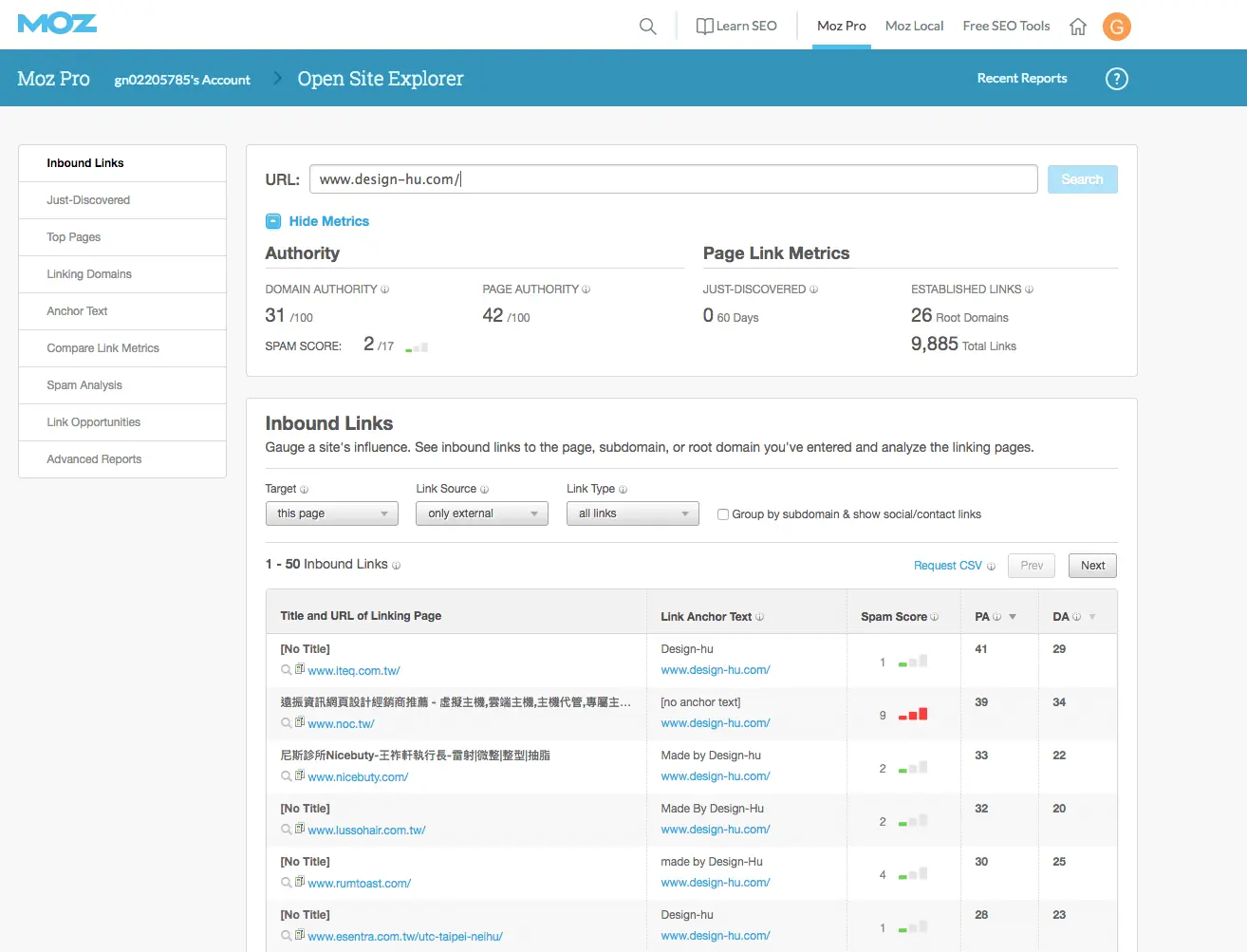Click the Next page button
This screenshot has height=952, width=1247.
coord(1092,566)
